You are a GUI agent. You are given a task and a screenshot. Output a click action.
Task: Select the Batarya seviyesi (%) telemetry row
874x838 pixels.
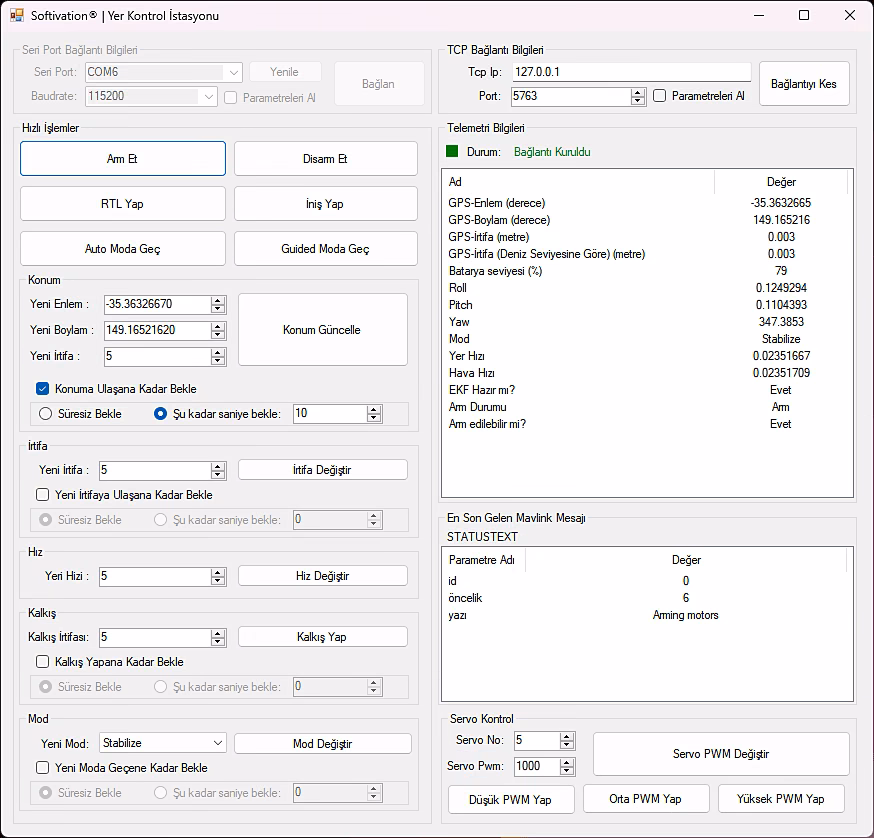pos(647,271)
